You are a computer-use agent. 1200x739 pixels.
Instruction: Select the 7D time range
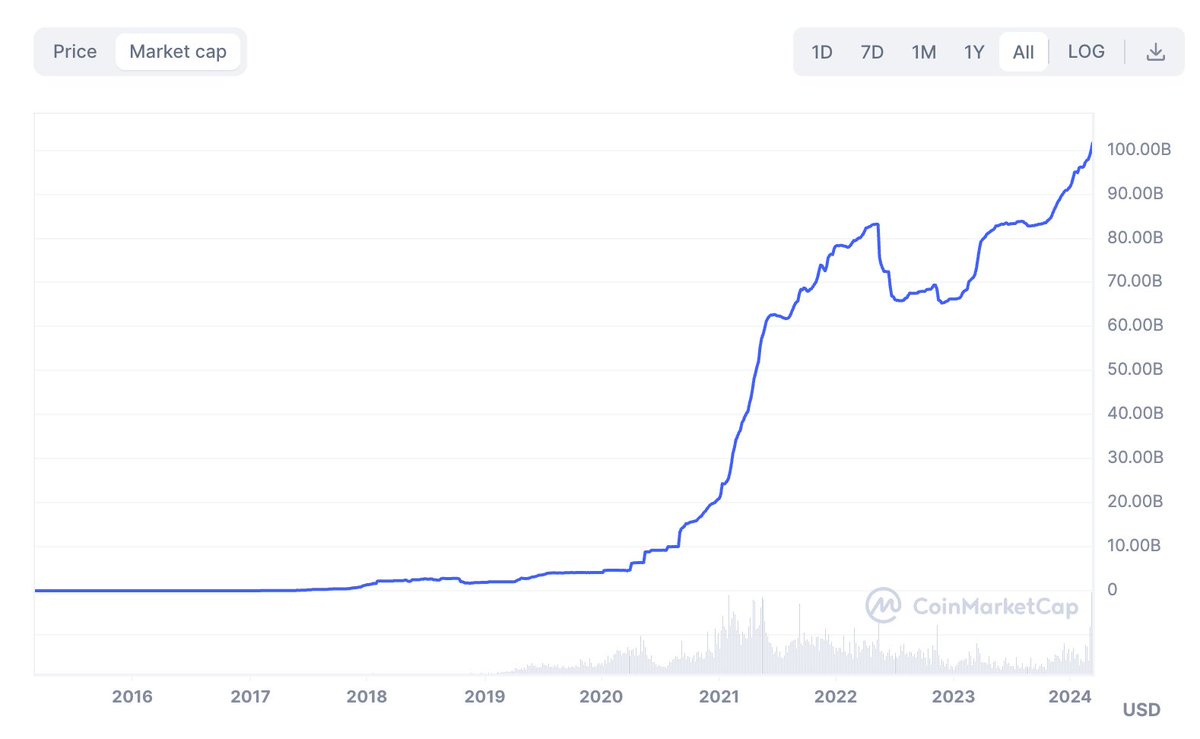[x=872, y=51]
